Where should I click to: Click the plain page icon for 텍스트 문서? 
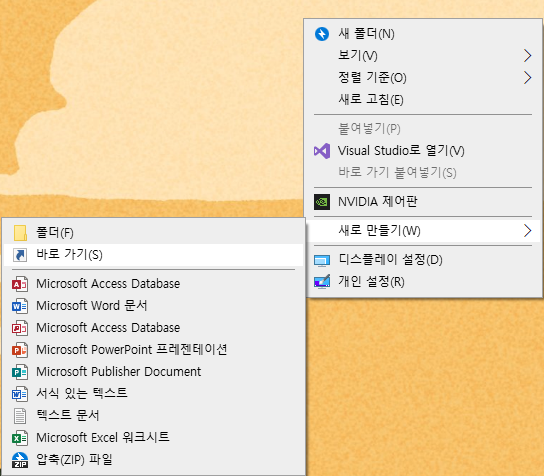tap(20, 416)
